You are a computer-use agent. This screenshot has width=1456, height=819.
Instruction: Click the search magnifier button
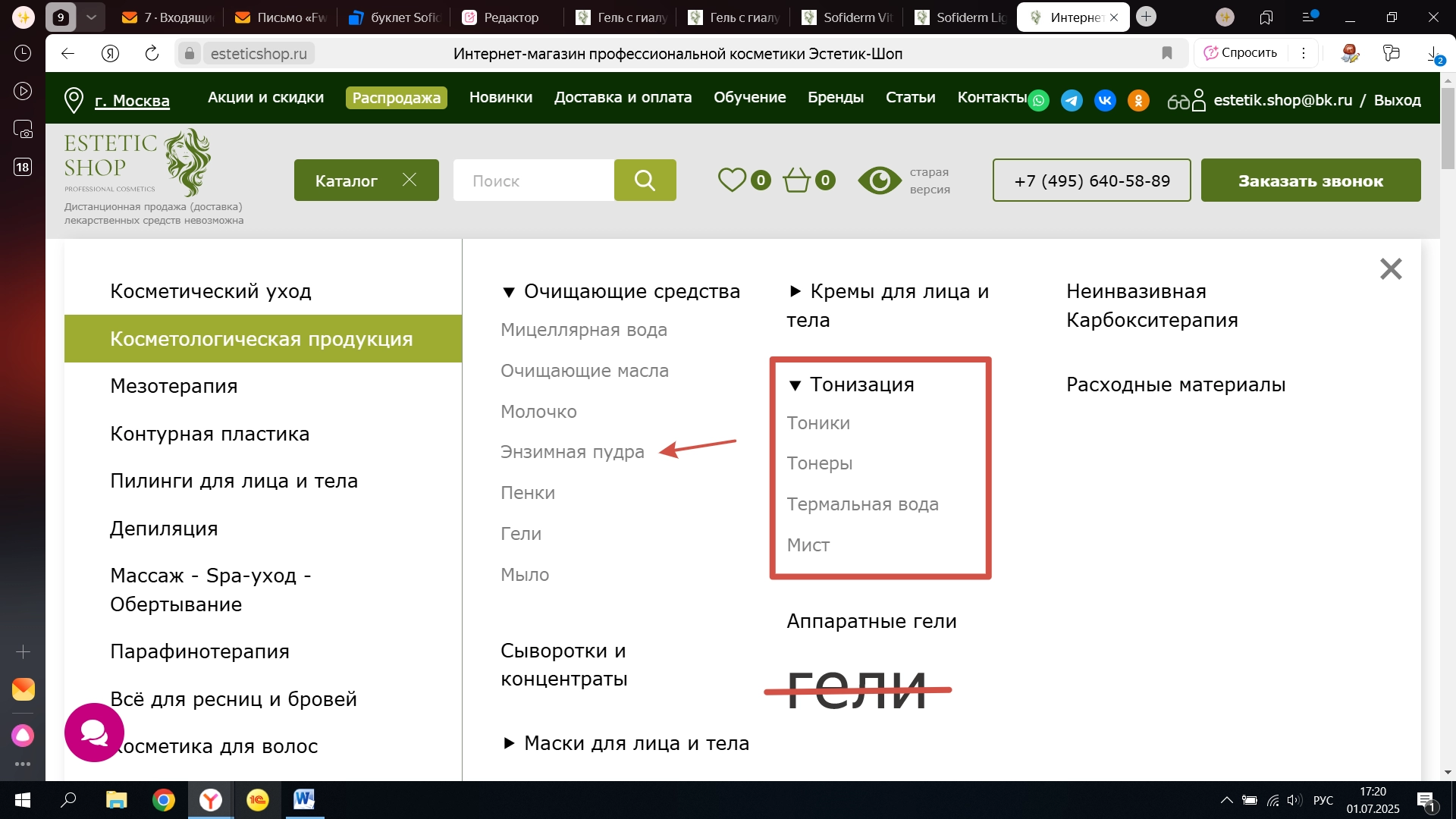tap(645, 180)
